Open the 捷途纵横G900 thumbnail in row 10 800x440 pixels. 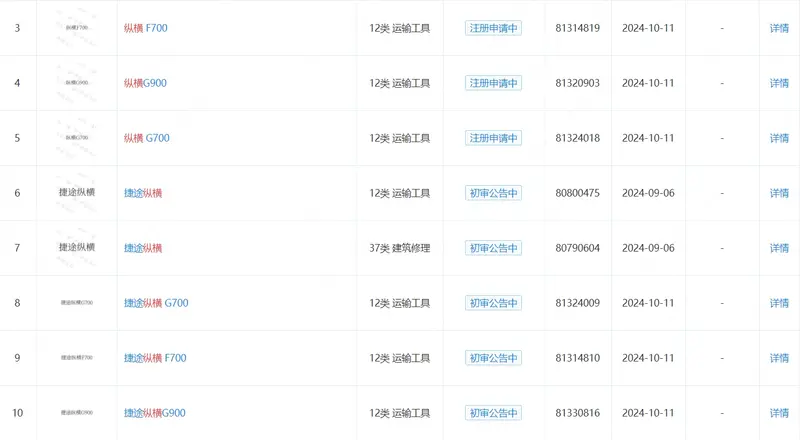pos(77,412)
